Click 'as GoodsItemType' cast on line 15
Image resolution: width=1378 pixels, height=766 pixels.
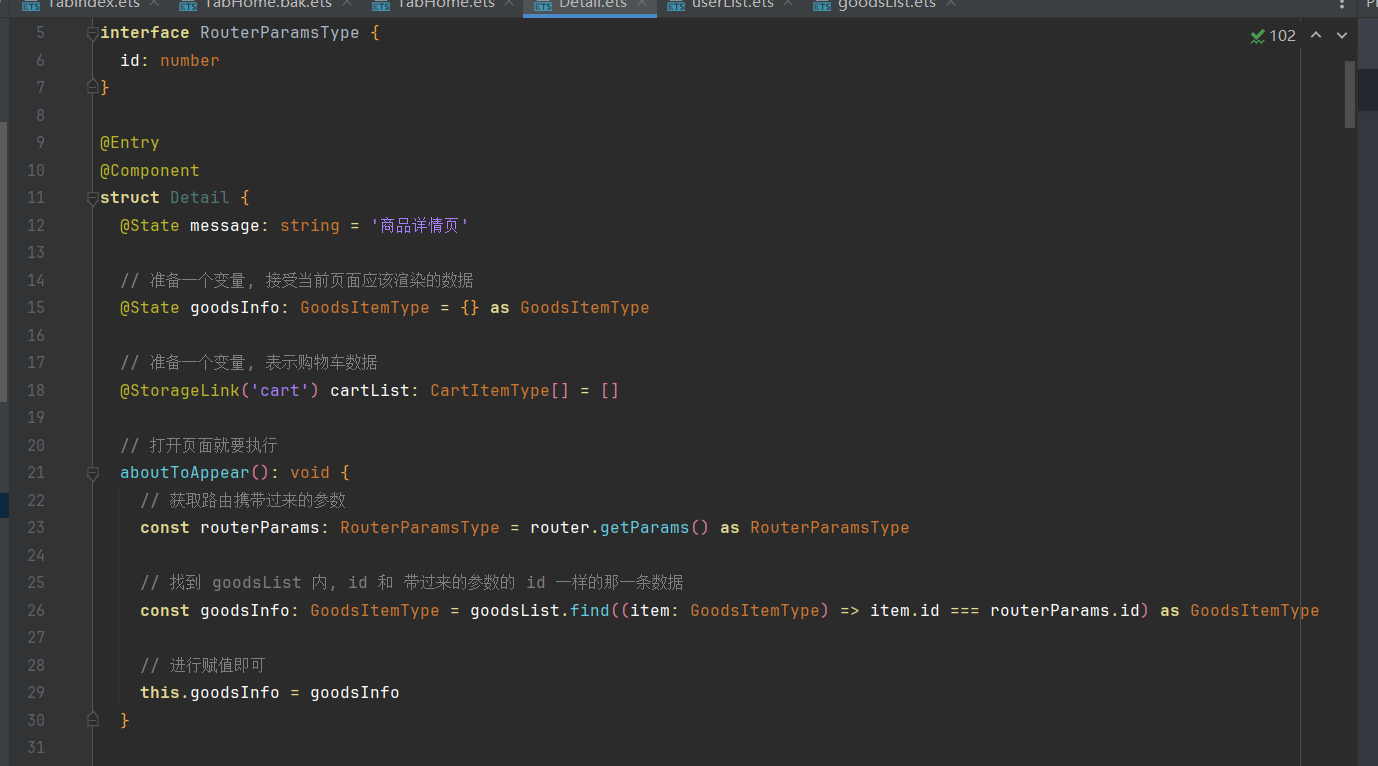click(570, 307)
